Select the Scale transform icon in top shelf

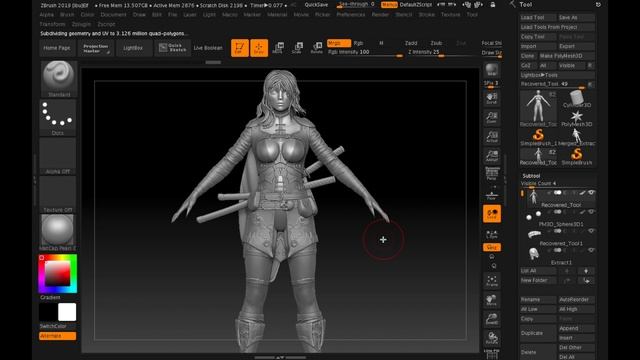click(297, 48)
